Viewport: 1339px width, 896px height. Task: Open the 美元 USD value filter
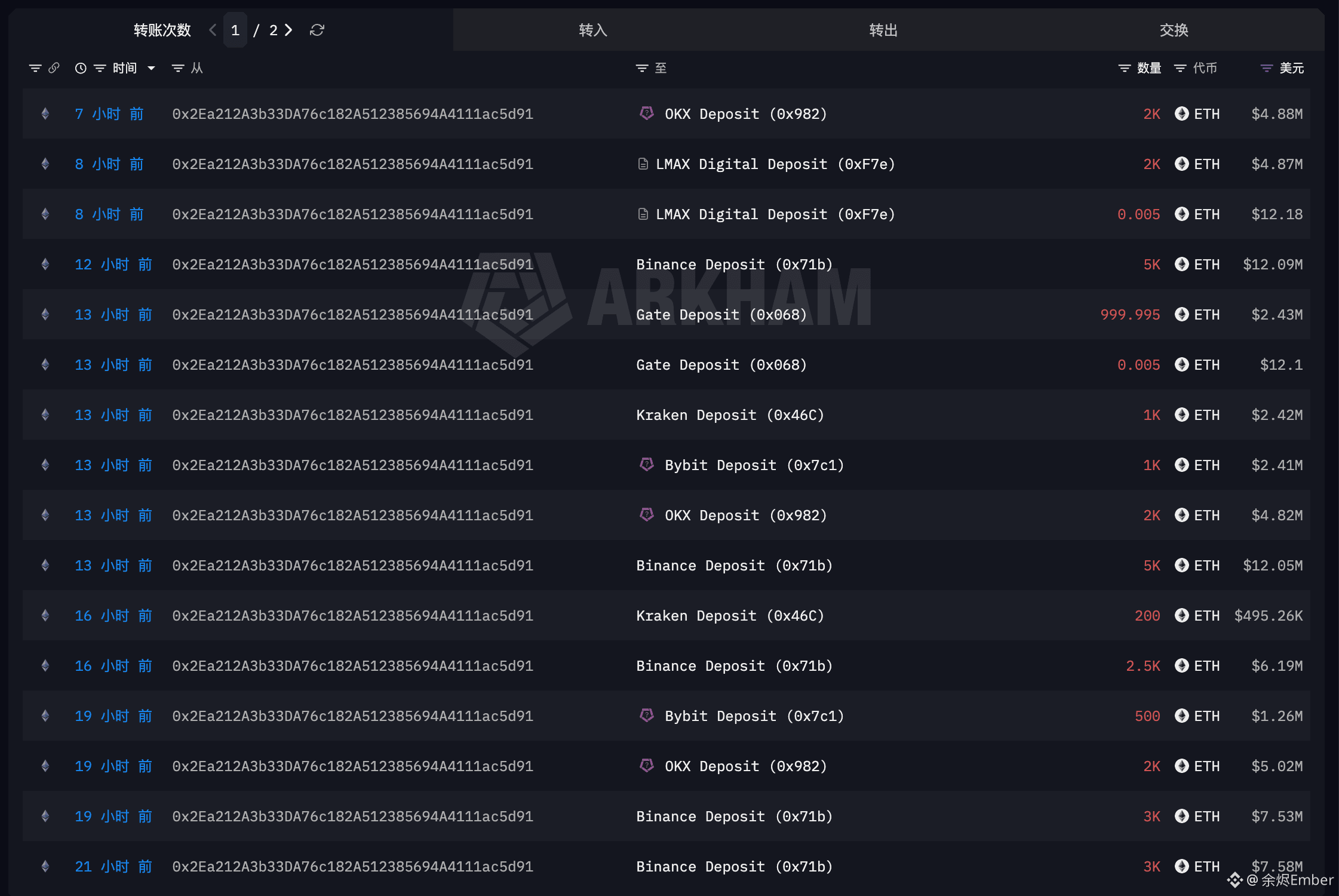[1267, 68]
